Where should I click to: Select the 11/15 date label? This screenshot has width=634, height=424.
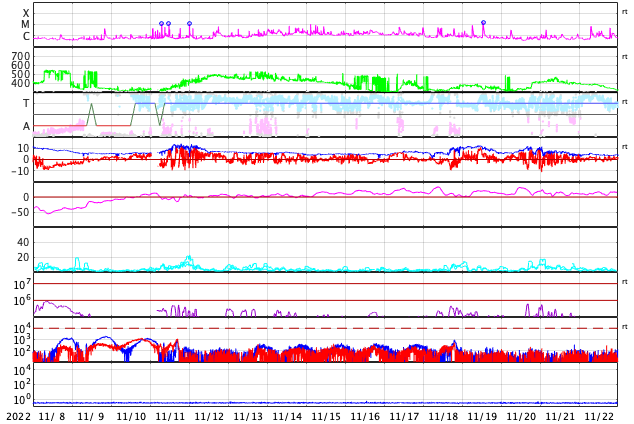(326, 416)
